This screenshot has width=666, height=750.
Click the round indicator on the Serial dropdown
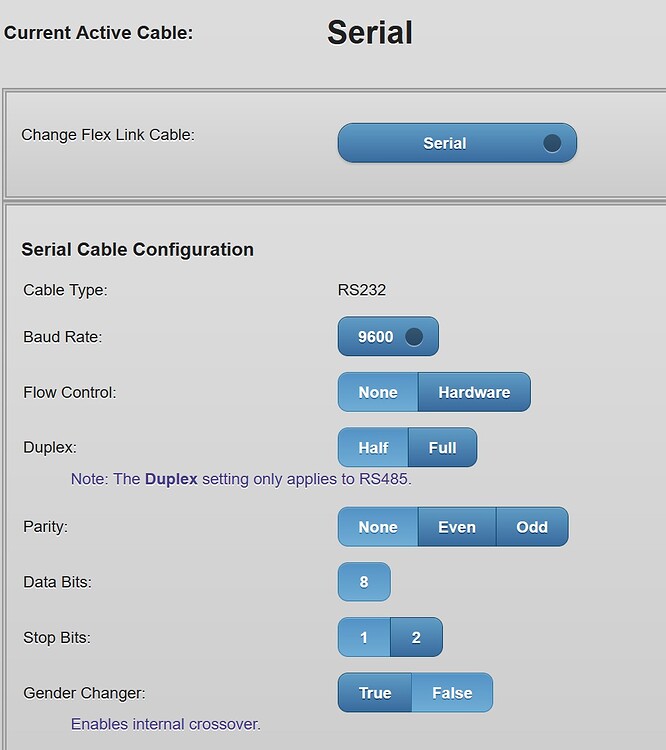552,143
